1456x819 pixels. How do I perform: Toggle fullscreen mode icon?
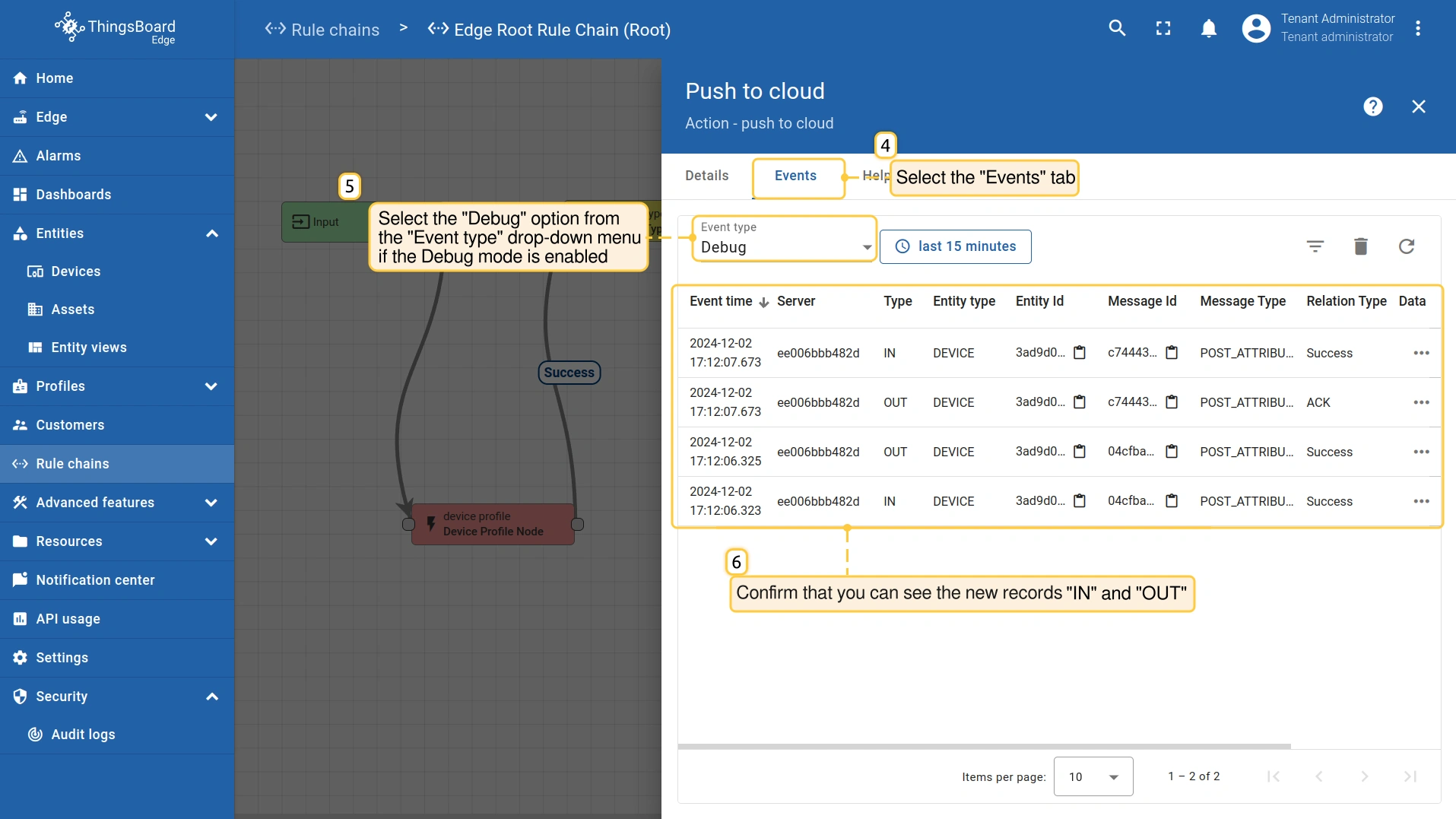[1163, 29]
